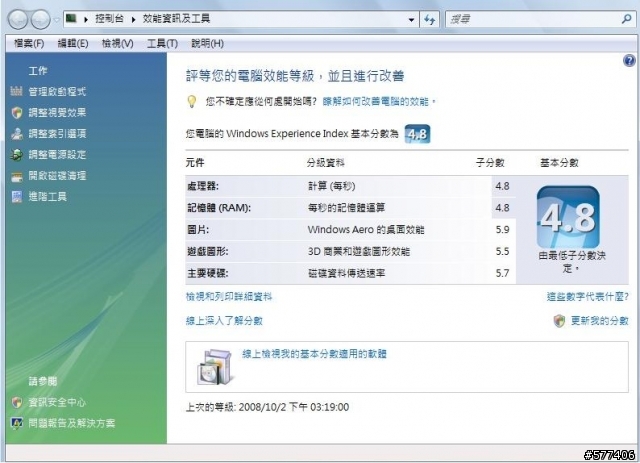Click the 更新我的分數 link
640x463 pixels.
tap(600, 321)
